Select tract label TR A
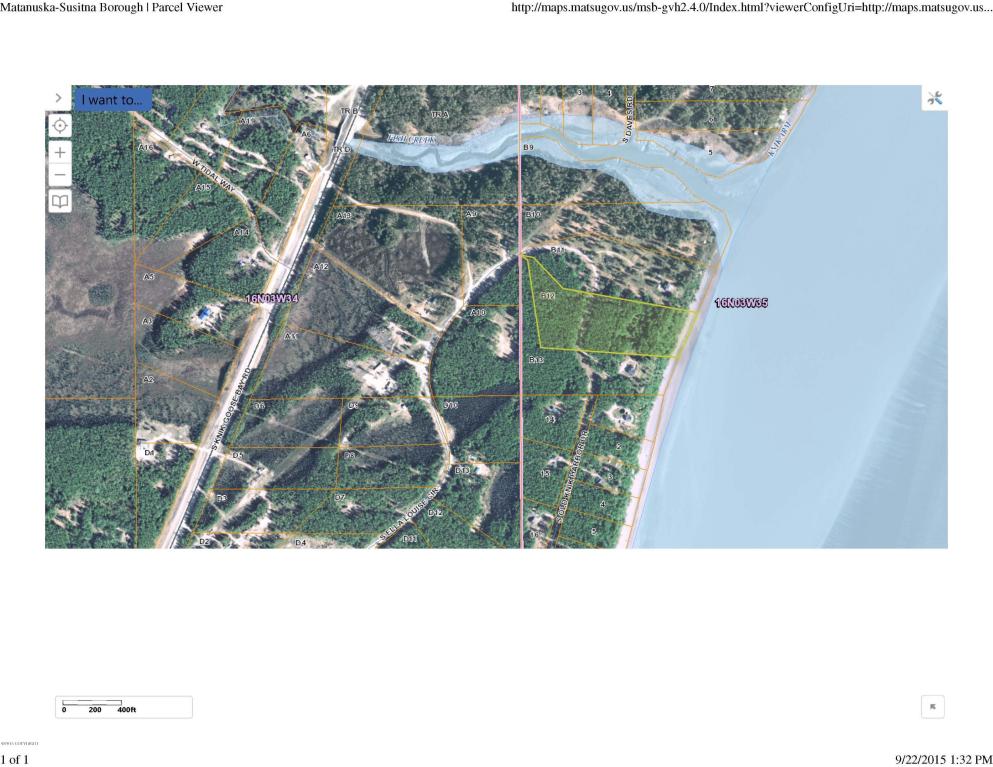Viewport: 993px width, 767px height. point(440,115)
